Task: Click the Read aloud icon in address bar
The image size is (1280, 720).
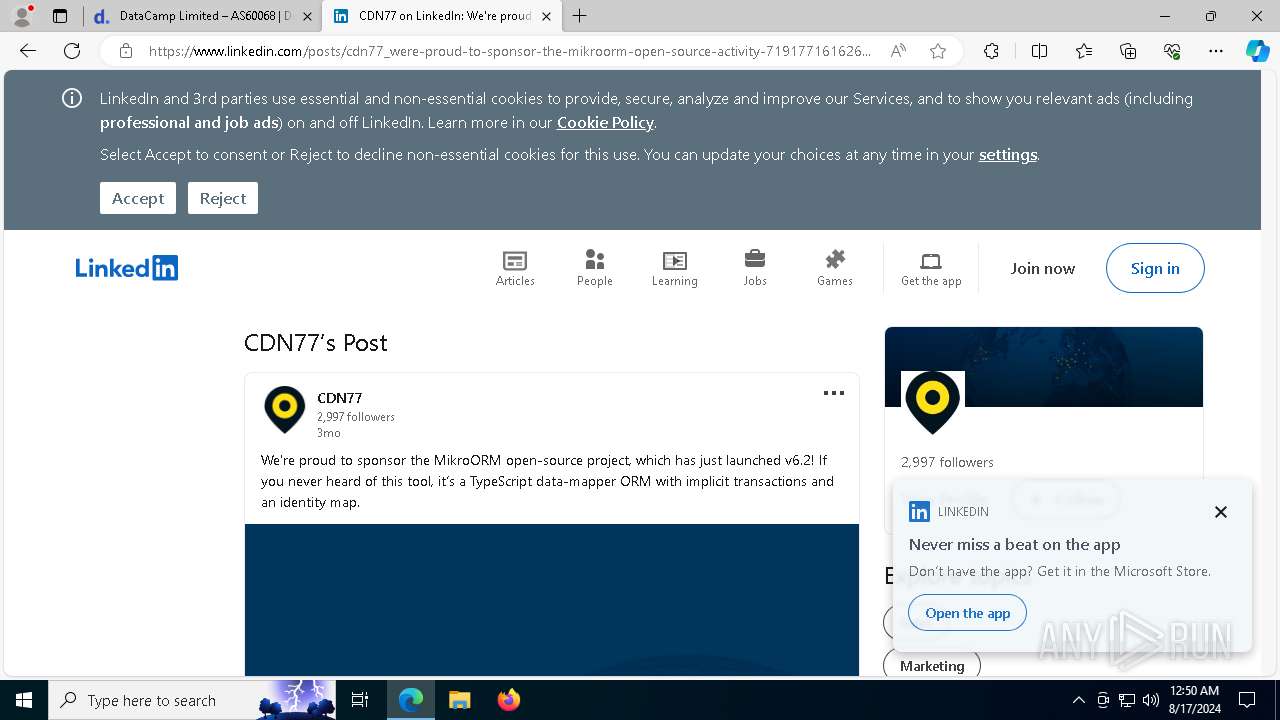Action: point(898,51)
